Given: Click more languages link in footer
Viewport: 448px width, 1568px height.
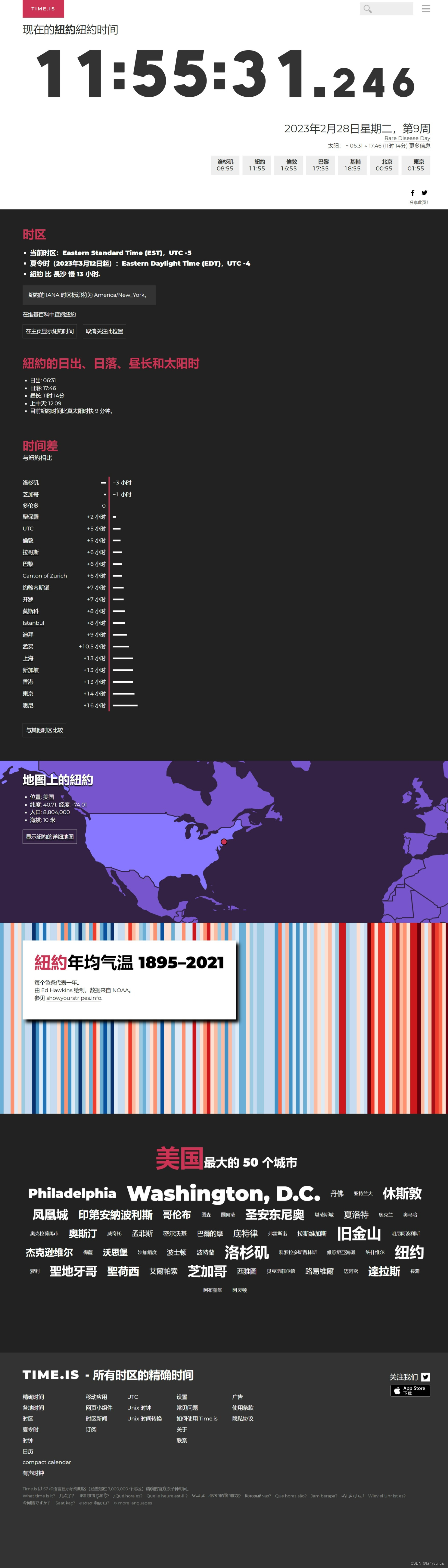Looking at the screenshot, I should pyautogui.click(x=133, y=1503).
